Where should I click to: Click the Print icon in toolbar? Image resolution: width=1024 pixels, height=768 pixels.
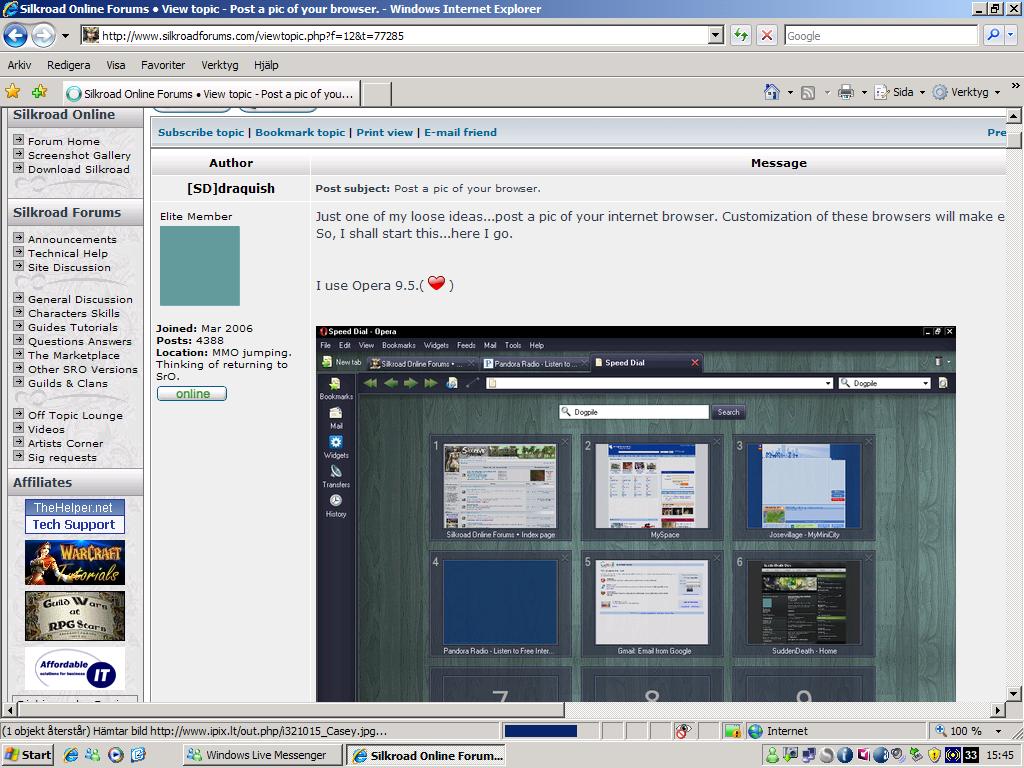pos(845,92)
